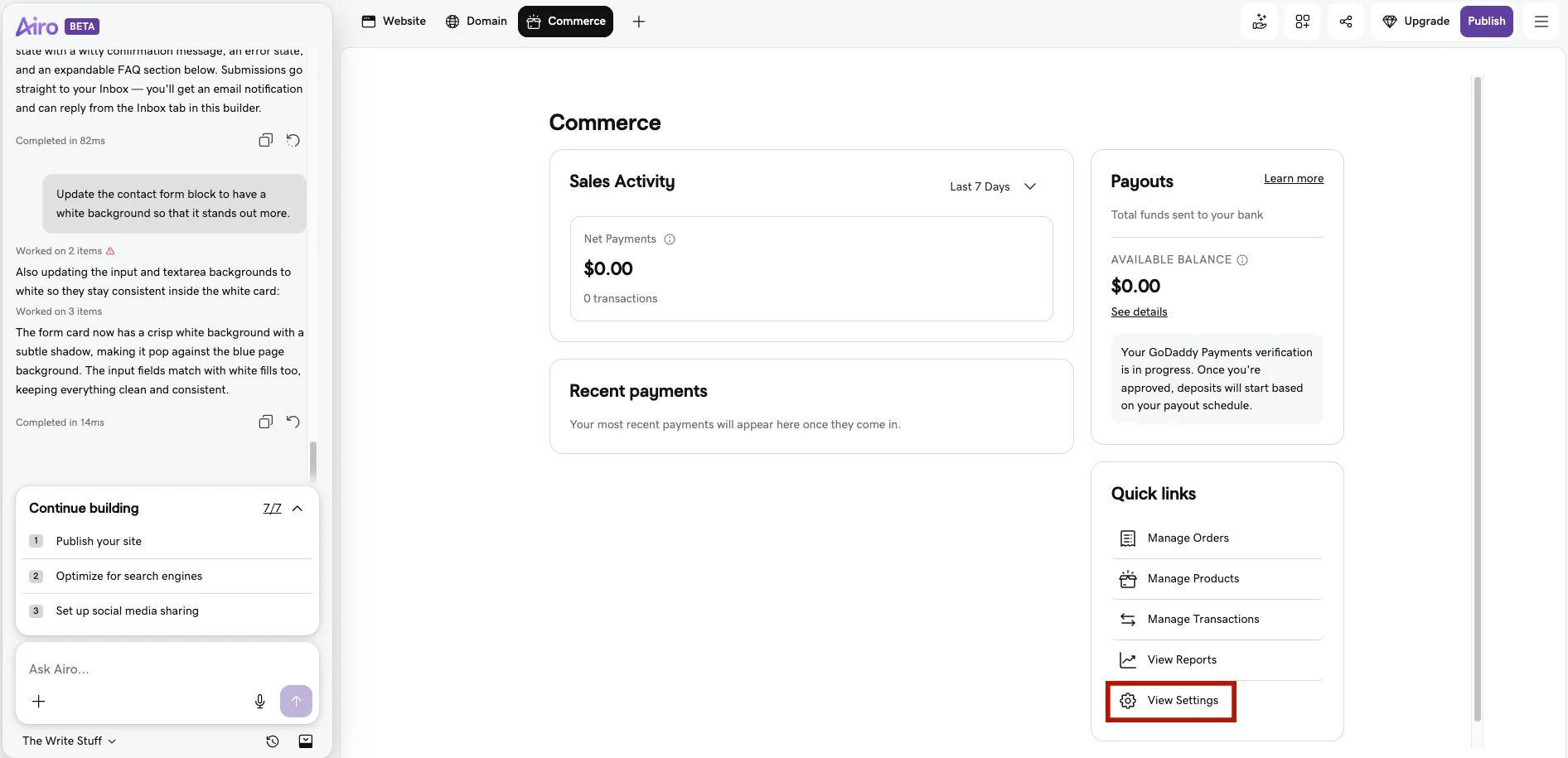Open Manage Products quick link
This screenshot has width=1568, height=758.
[x=1217, y=579]
